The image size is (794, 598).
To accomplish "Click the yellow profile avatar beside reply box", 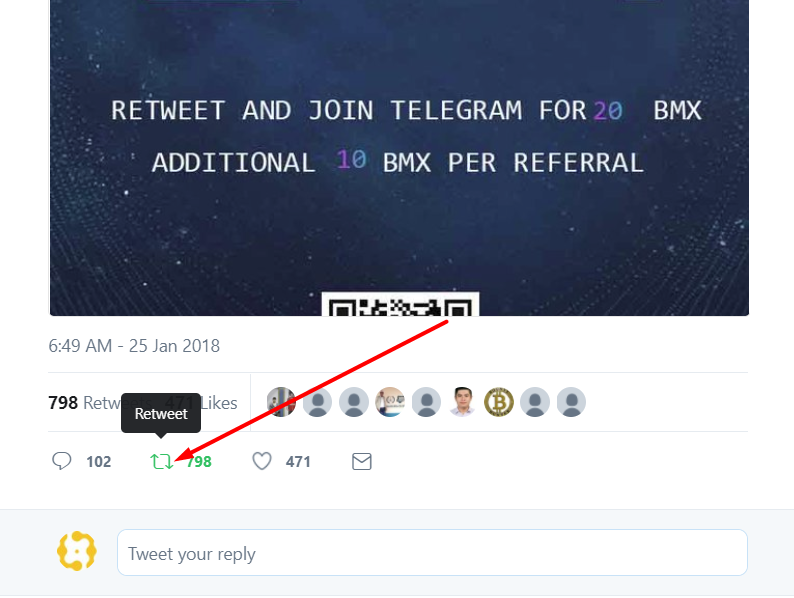I will 76,551.
